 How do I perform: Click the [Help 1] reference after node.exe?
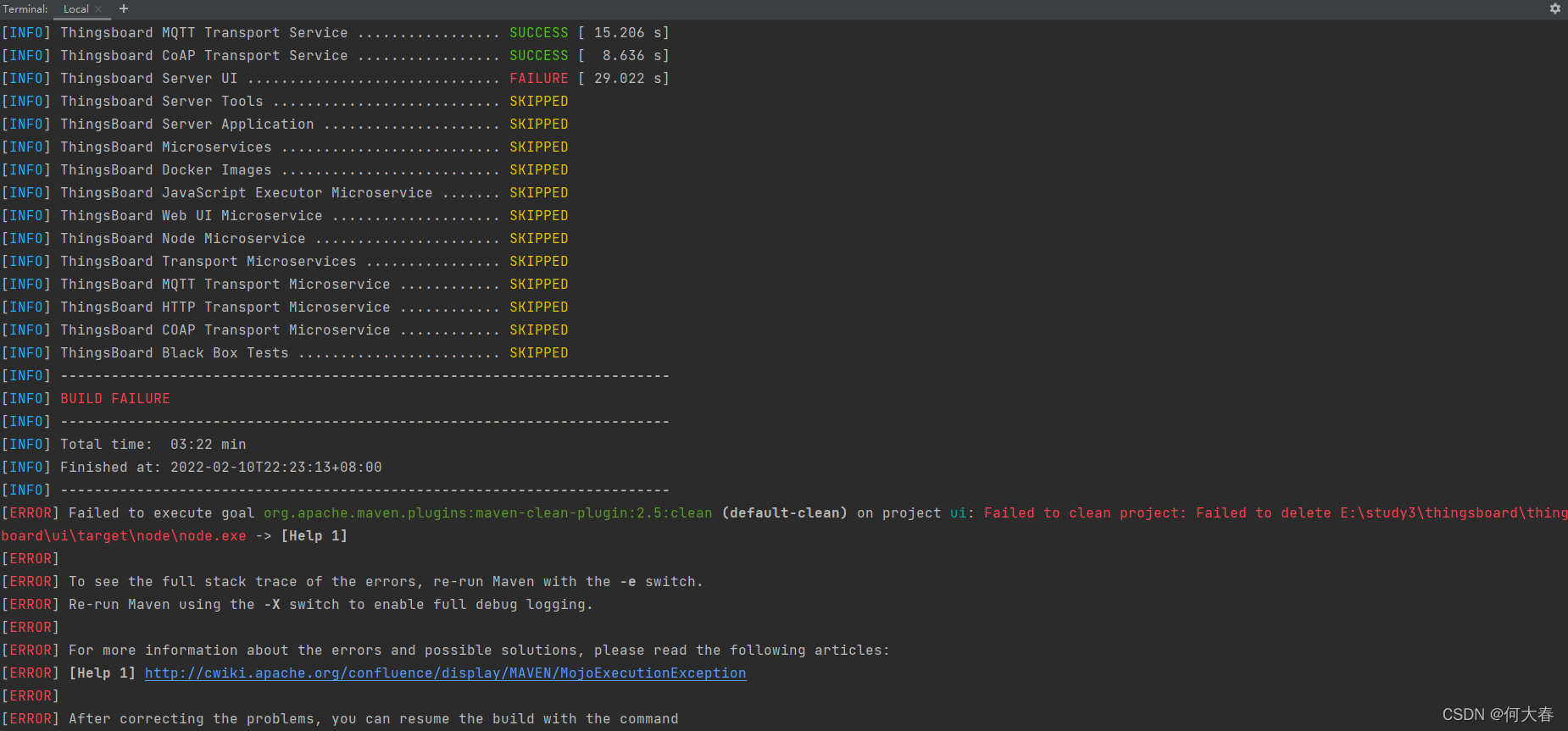tap(314, 536)
